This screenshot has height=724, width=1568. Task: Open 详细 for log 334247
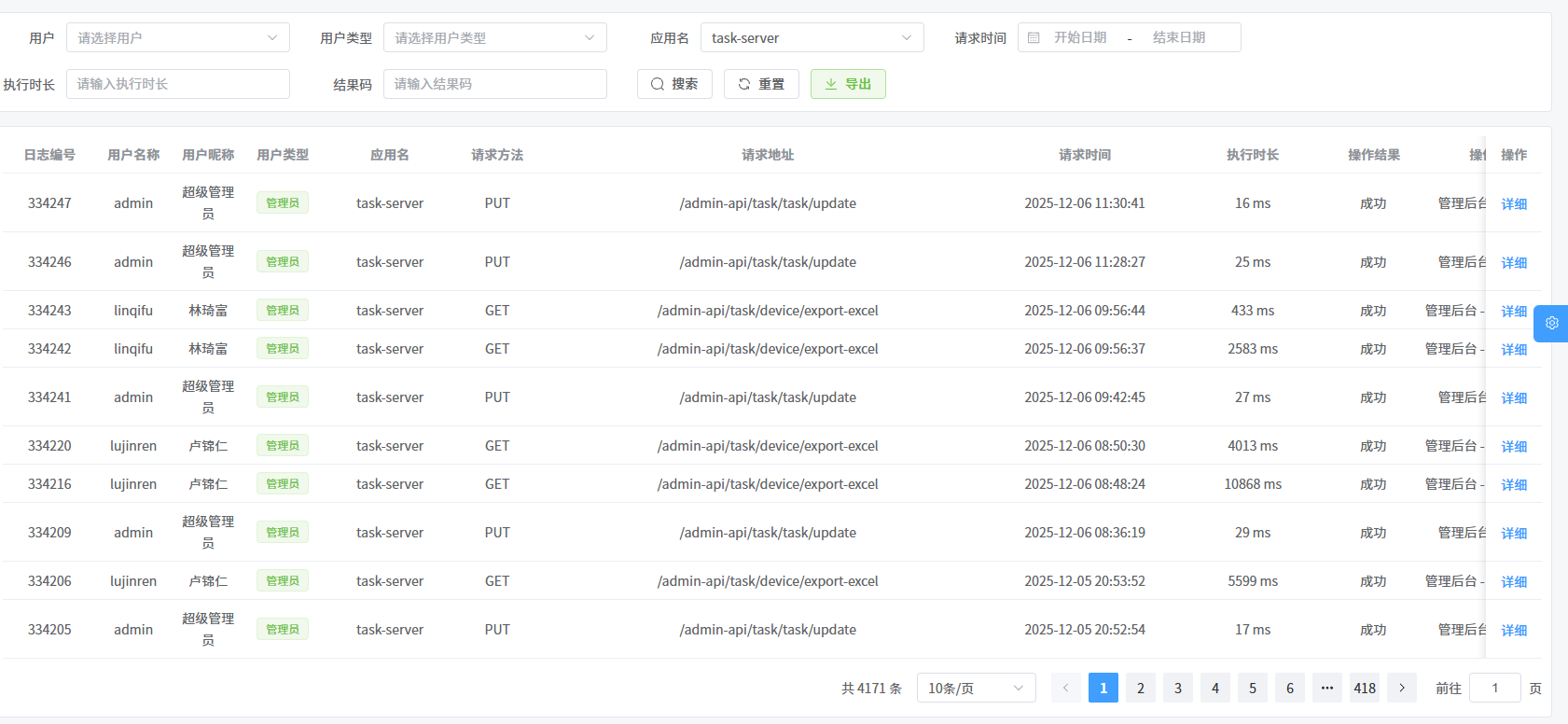click(x=1513, y=203)
